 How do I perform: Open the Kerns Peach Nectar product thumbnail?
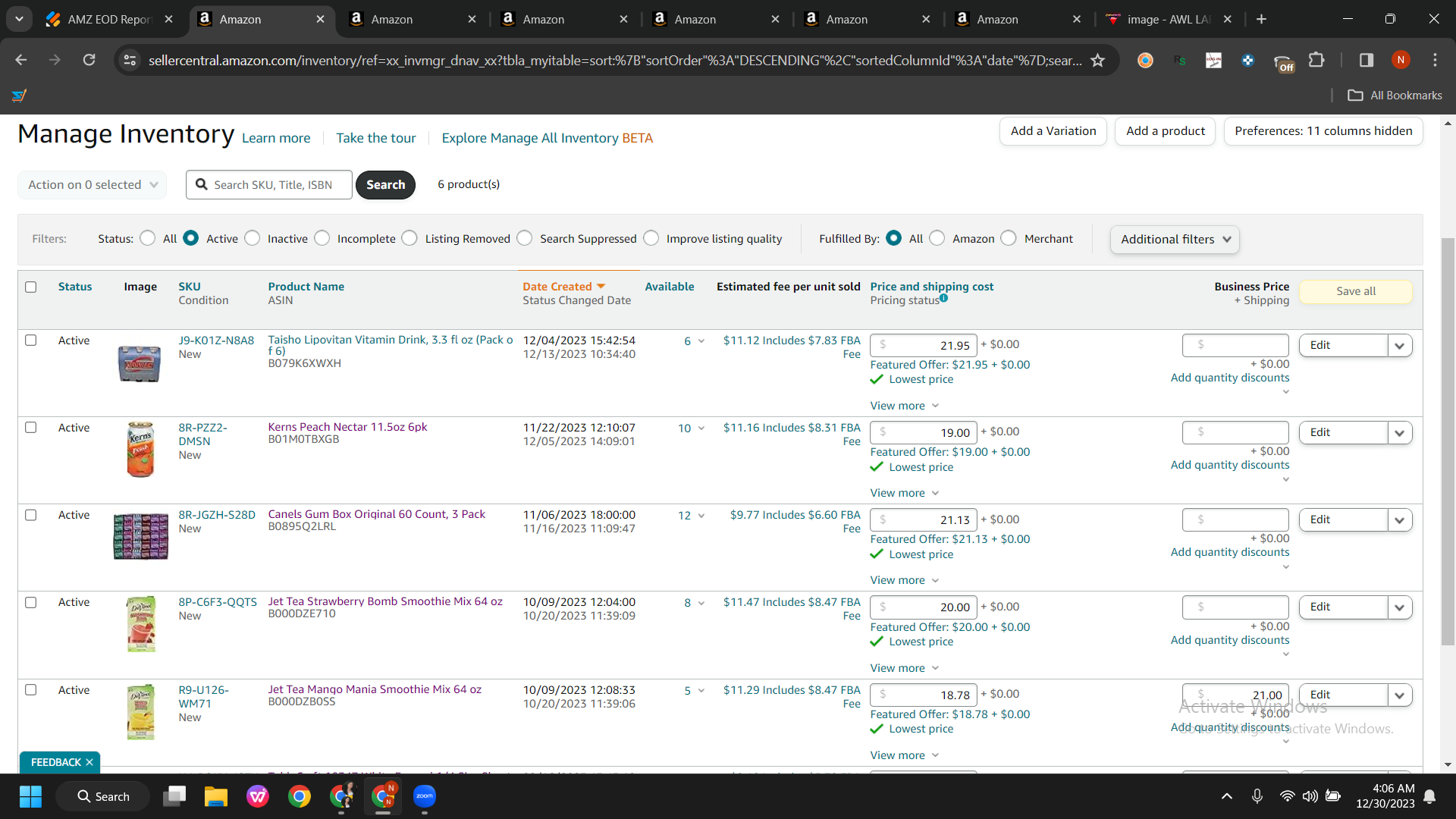click(x=140, y=450)
